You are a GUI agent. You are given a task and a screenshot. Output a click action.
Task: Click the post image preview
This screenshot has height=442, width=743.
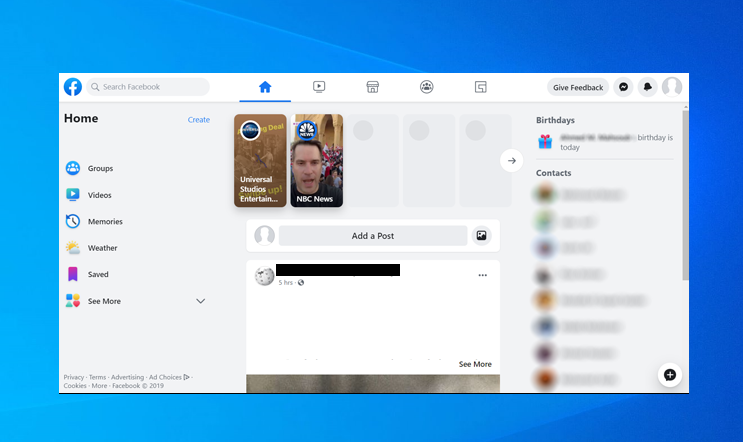[373, 384]
